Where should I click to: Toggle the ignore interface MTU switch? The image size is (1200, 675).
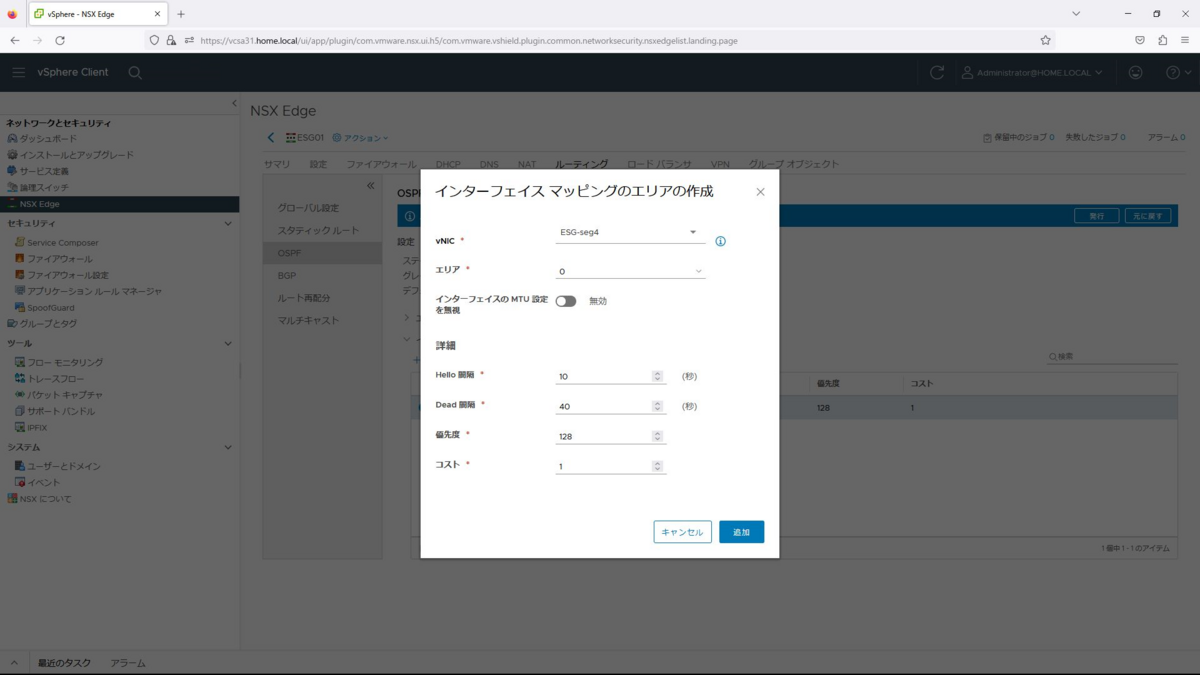point(566,301)
